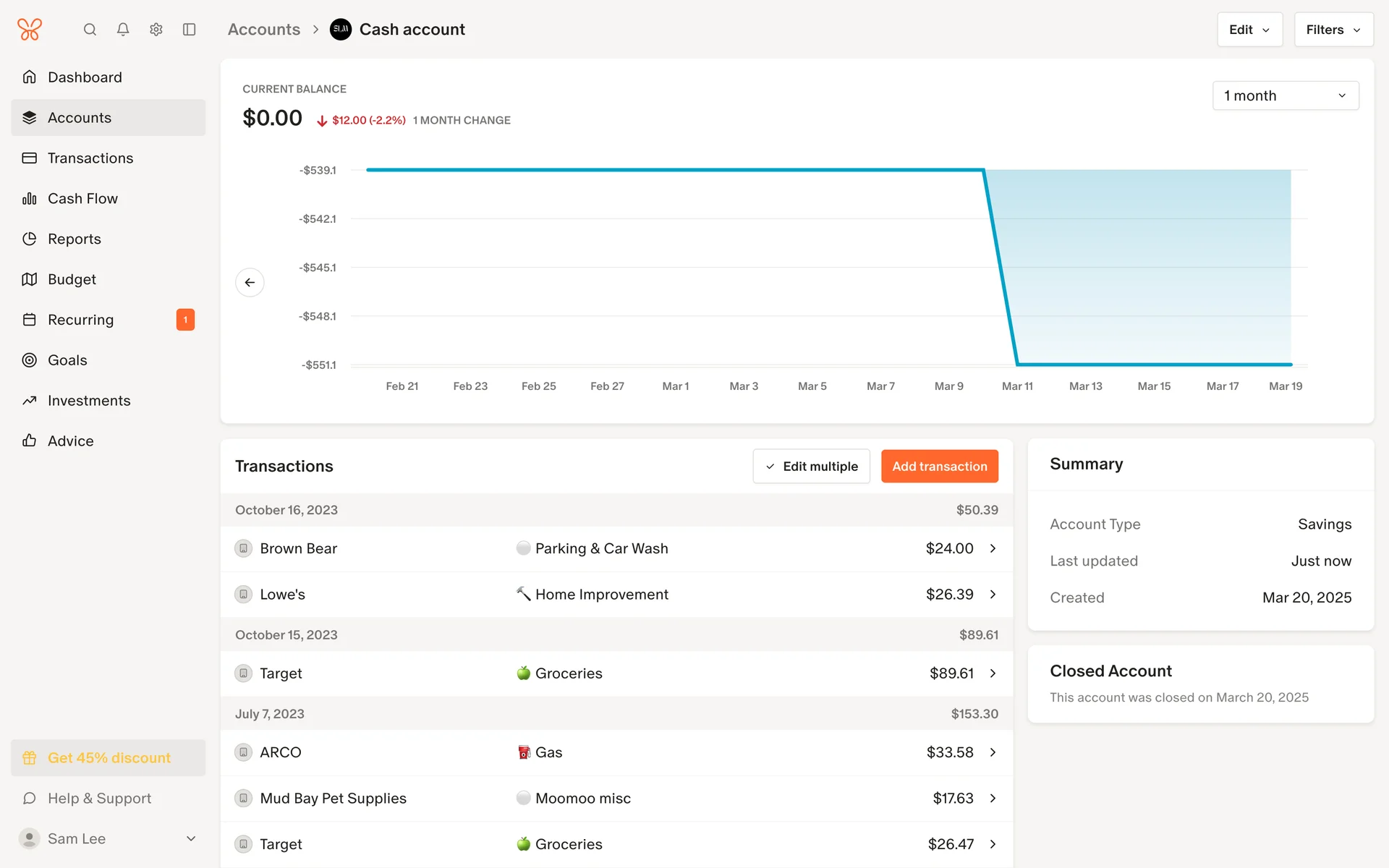Open settings gear icon
Viewport: 1389px width, 868px height.
[156, 30]
